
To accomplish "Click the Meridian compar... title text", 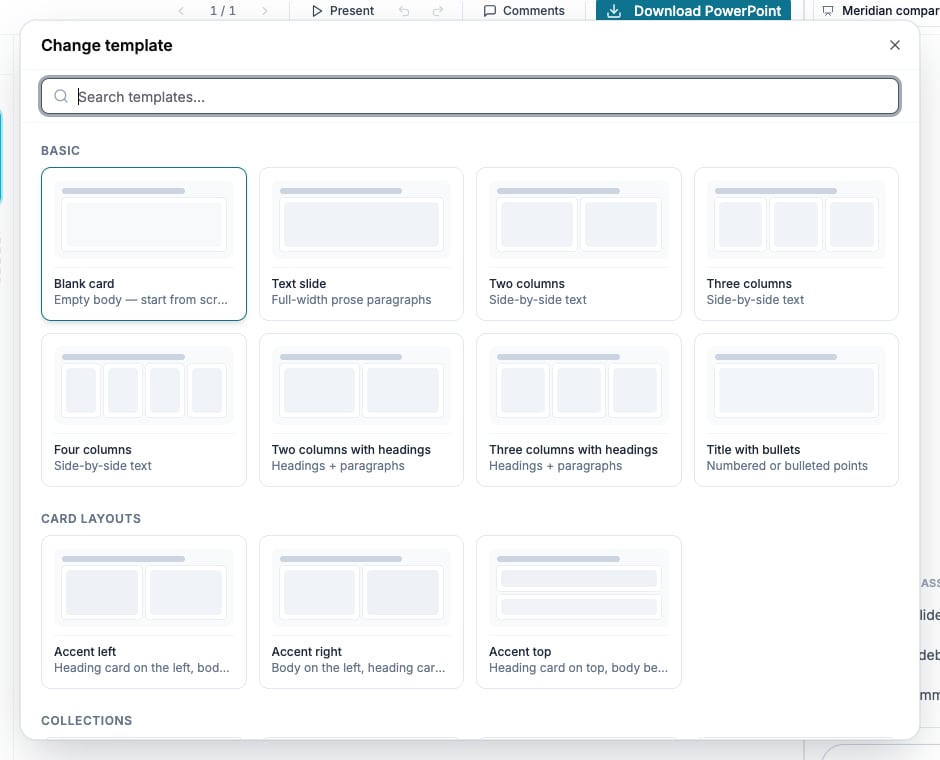I will pos(891,11).
